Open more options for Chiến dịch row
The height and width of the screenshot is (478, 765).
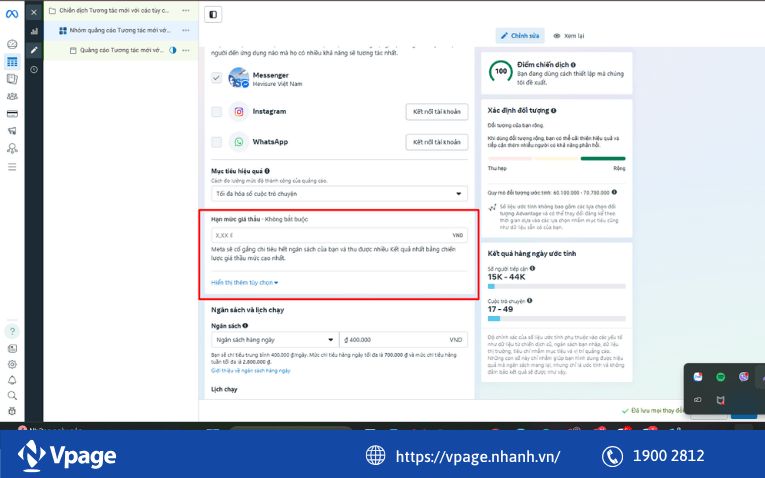click(x=186, y=10)
